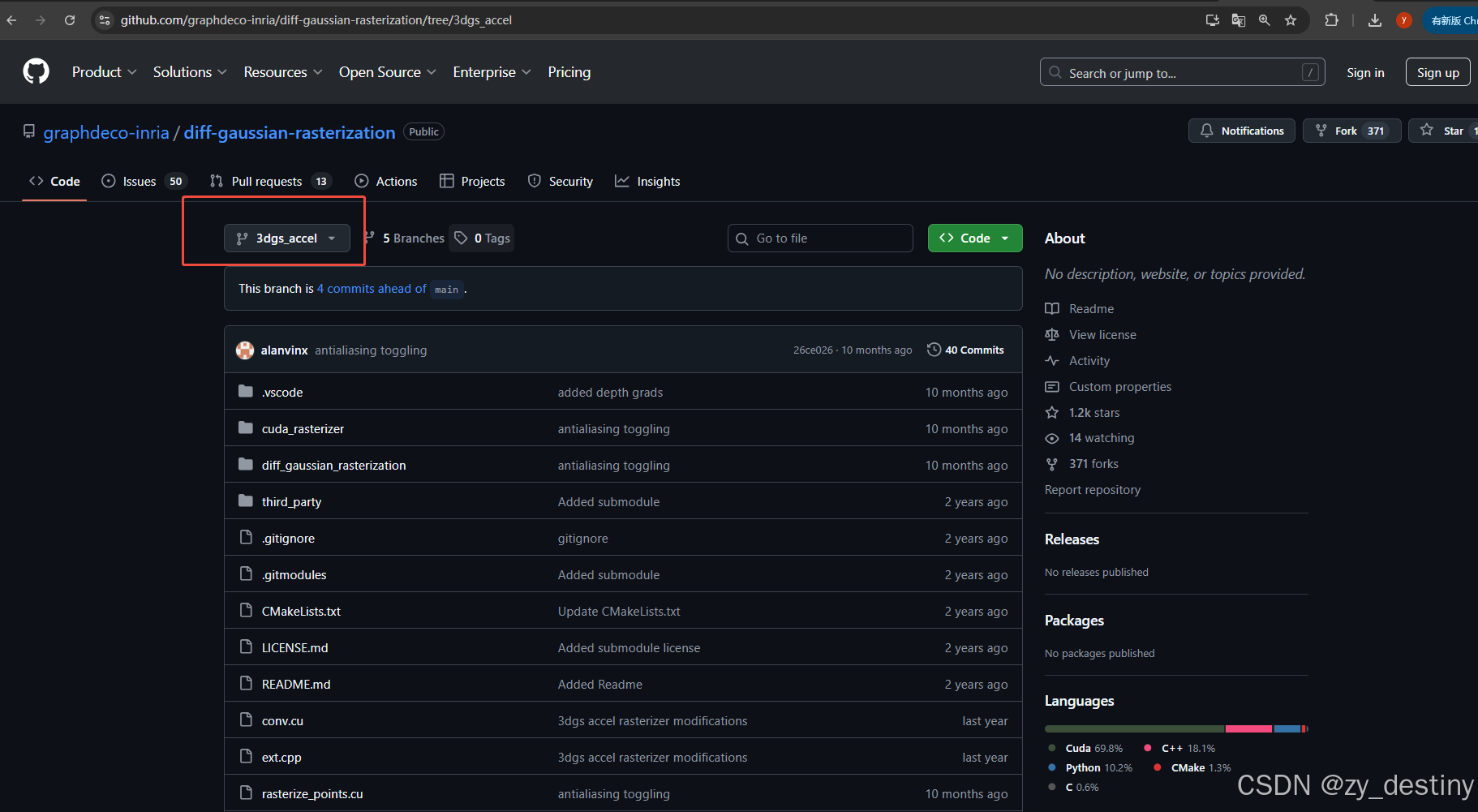Click the browser back arrow
The image size is (1478, 812).
click(x=11, y=20)
